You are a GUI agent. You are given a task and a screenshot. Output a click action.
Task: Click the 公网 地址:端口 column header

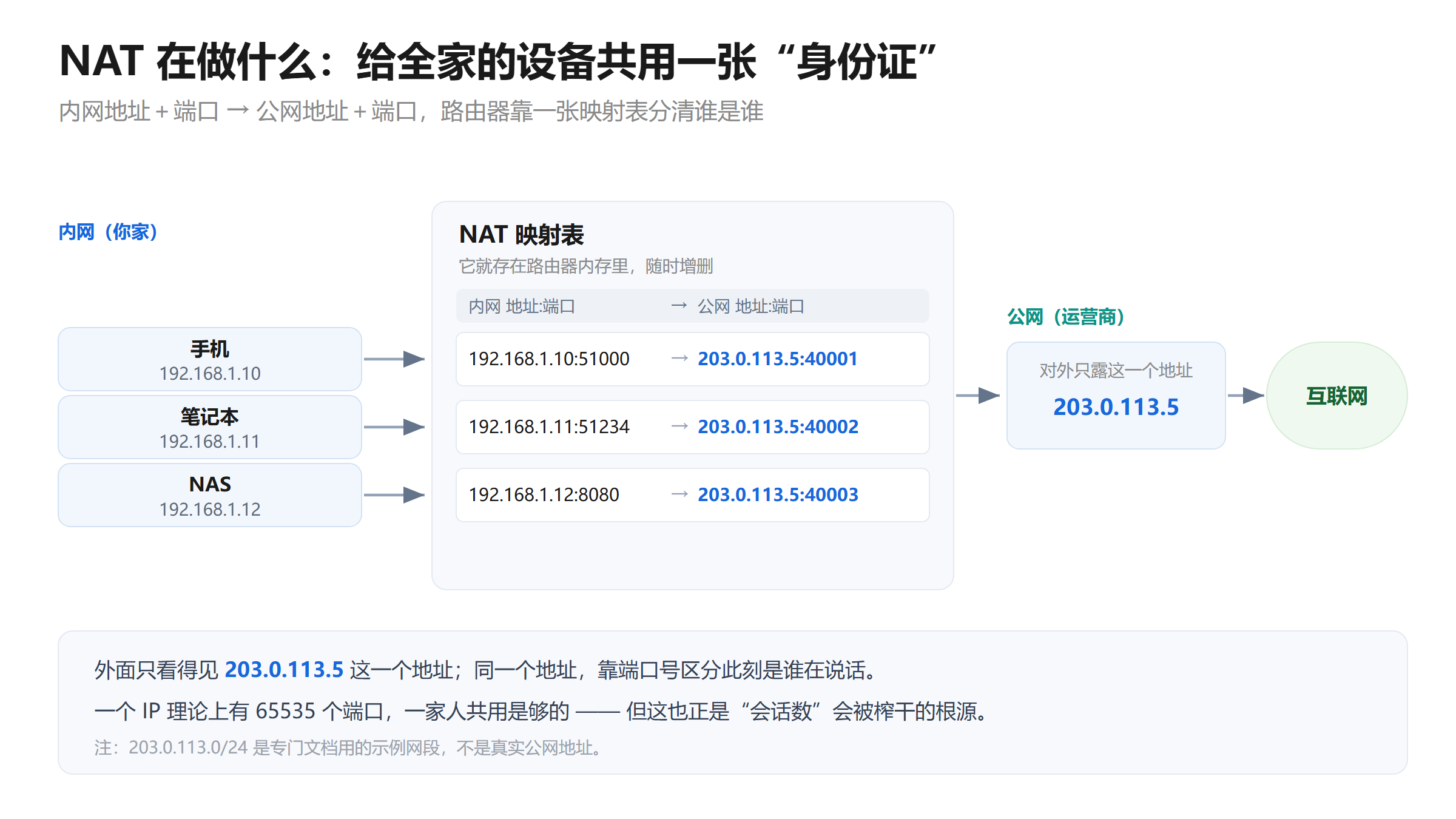(x=751, y=306)
